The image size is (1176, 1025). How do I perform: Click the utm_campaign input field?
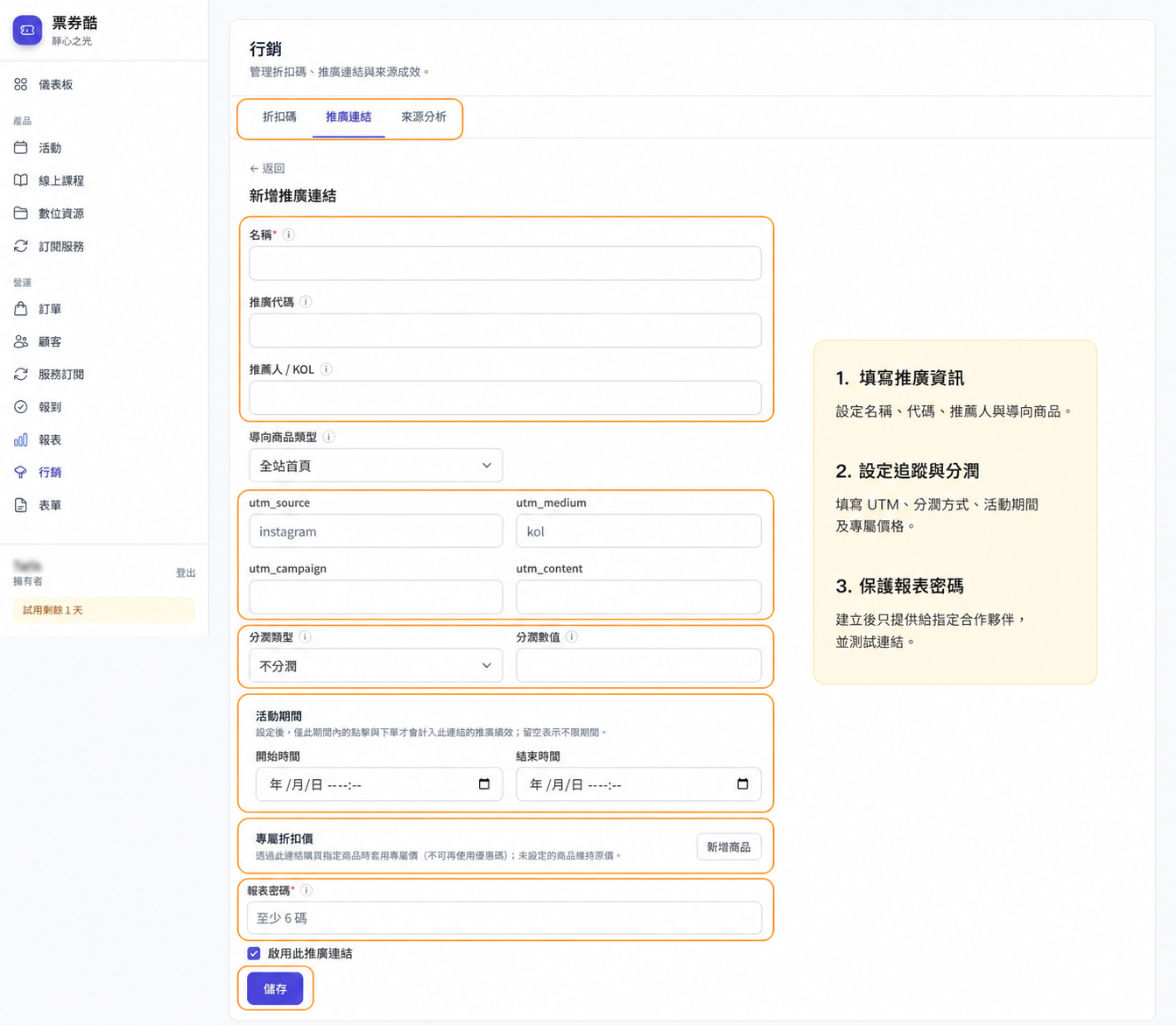pyautogui.click(x=376, y=597)
